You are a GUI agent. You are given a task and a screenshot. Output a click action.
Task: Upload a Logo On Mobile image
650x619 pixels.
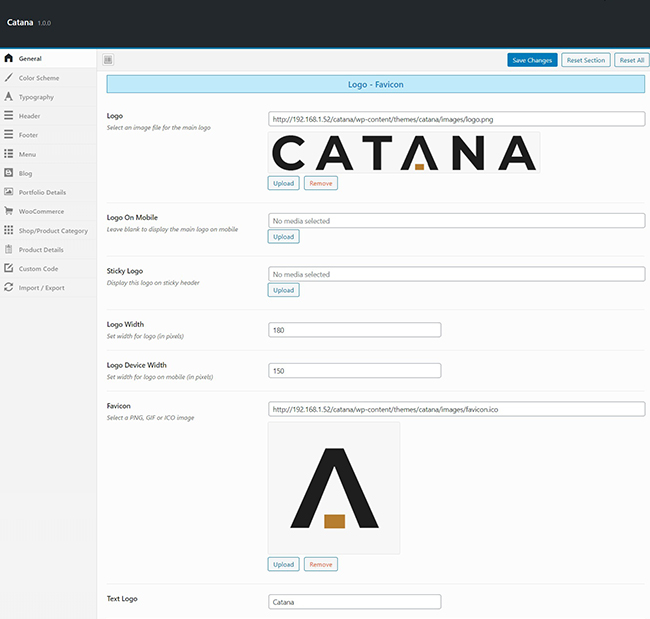tap(284, 237)
